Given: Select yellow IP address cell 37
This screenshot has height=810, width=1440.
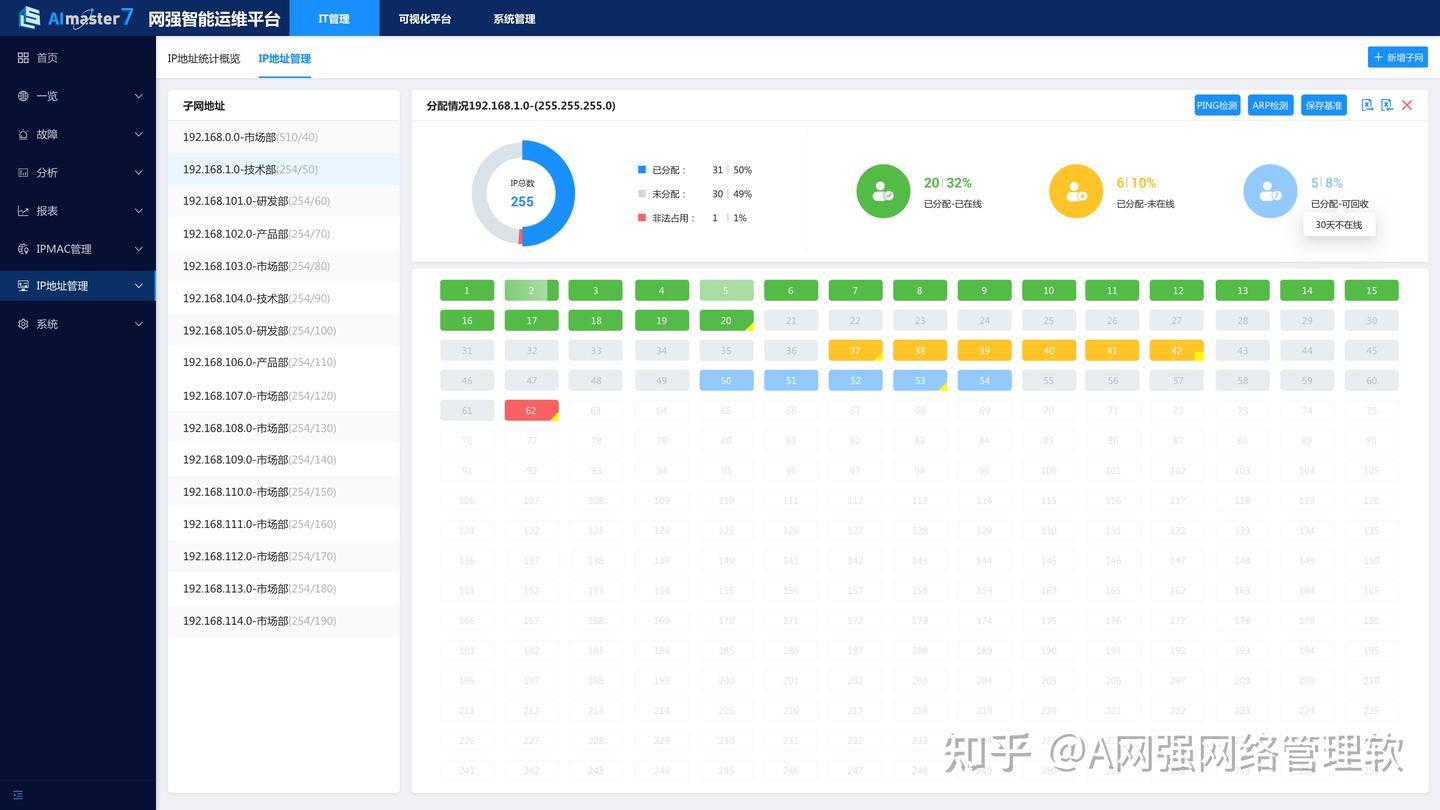Looking at the screenshot, I should [855, 351].
